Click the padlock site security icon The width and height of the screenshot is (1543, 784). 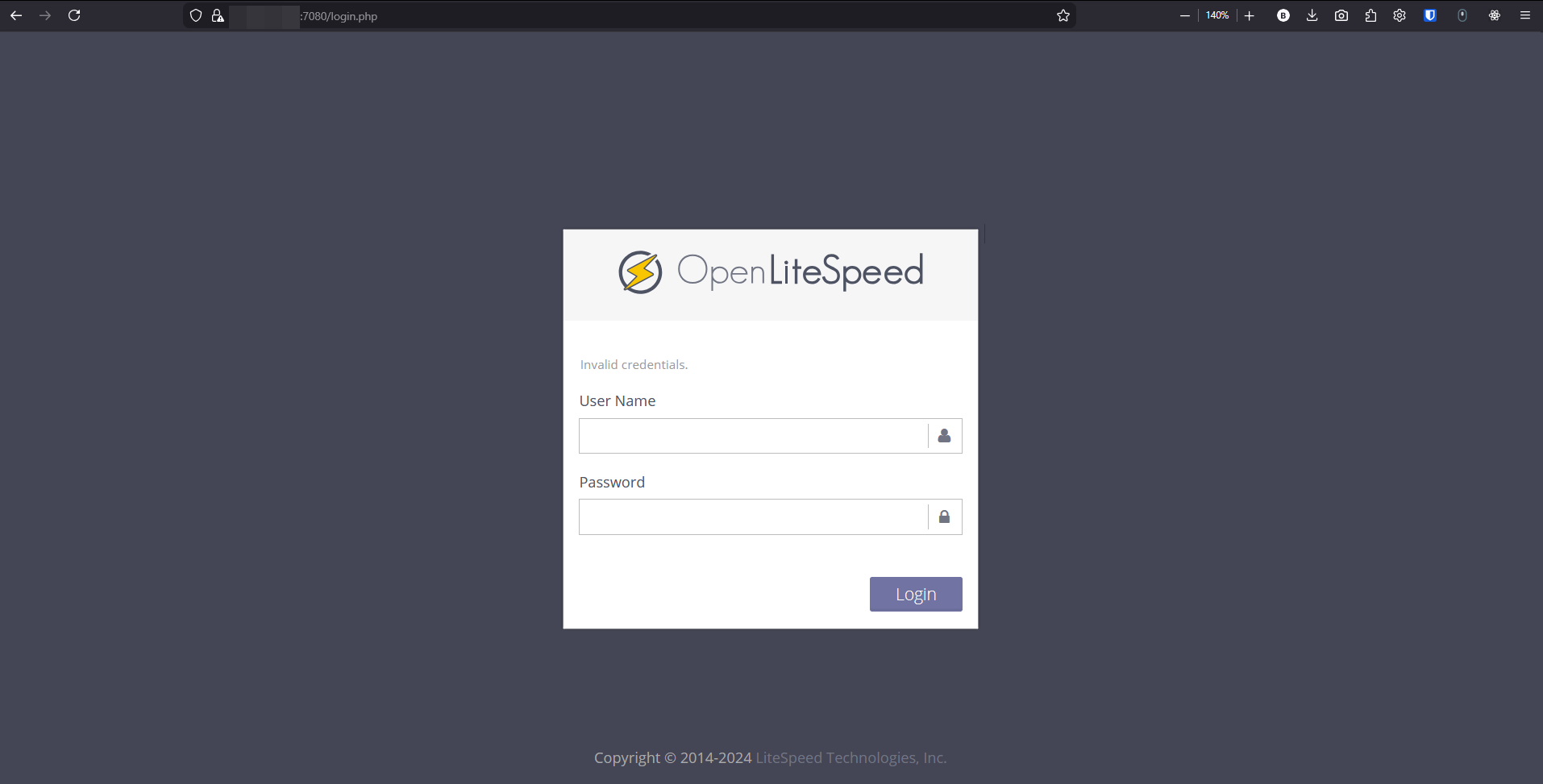[217, 15]
